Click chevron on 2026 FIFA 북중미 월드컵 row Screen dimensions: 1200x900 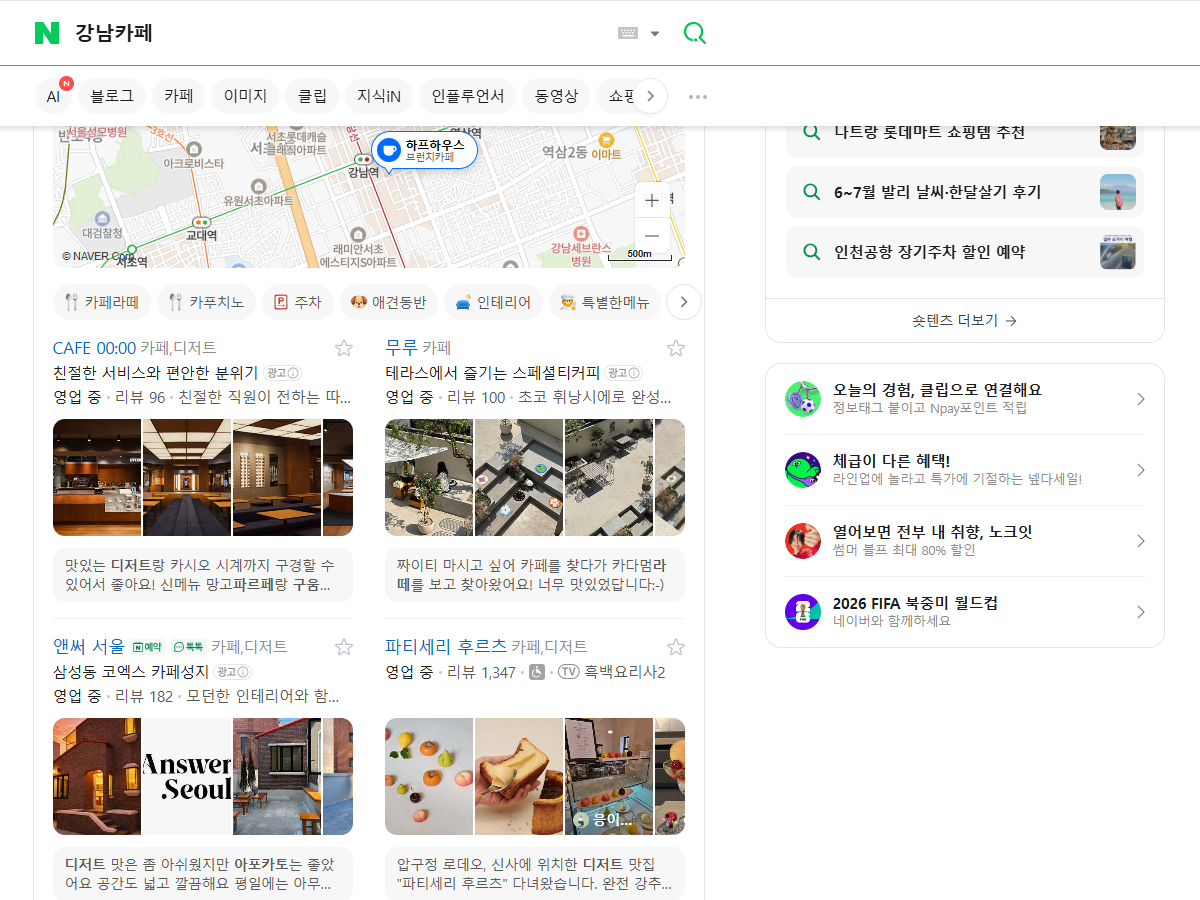(x=1140, y=612)
